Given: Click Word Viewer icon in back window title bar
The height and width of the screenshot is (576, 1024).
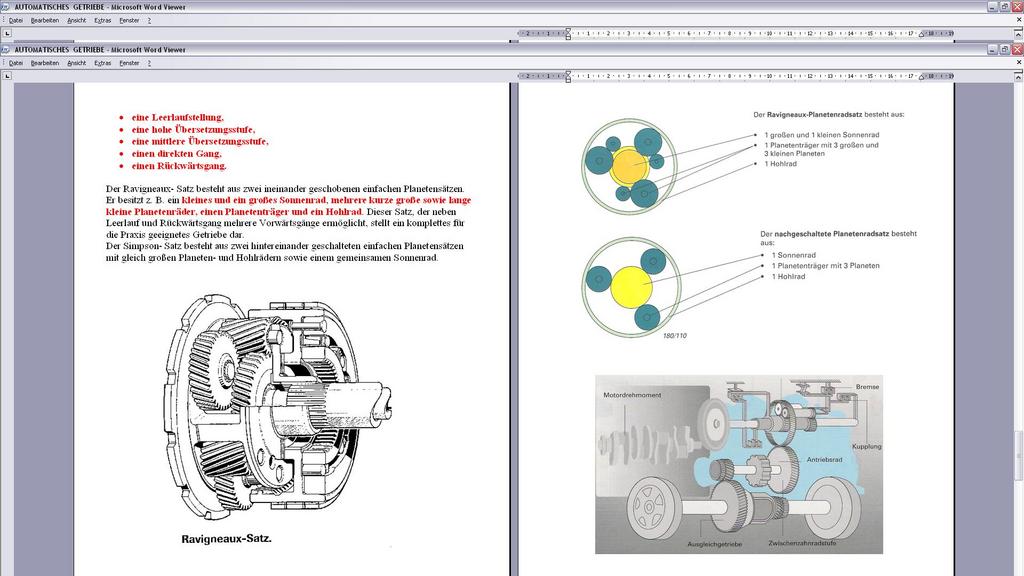Looking at the screenshot, I should click(x=6, y=7).
